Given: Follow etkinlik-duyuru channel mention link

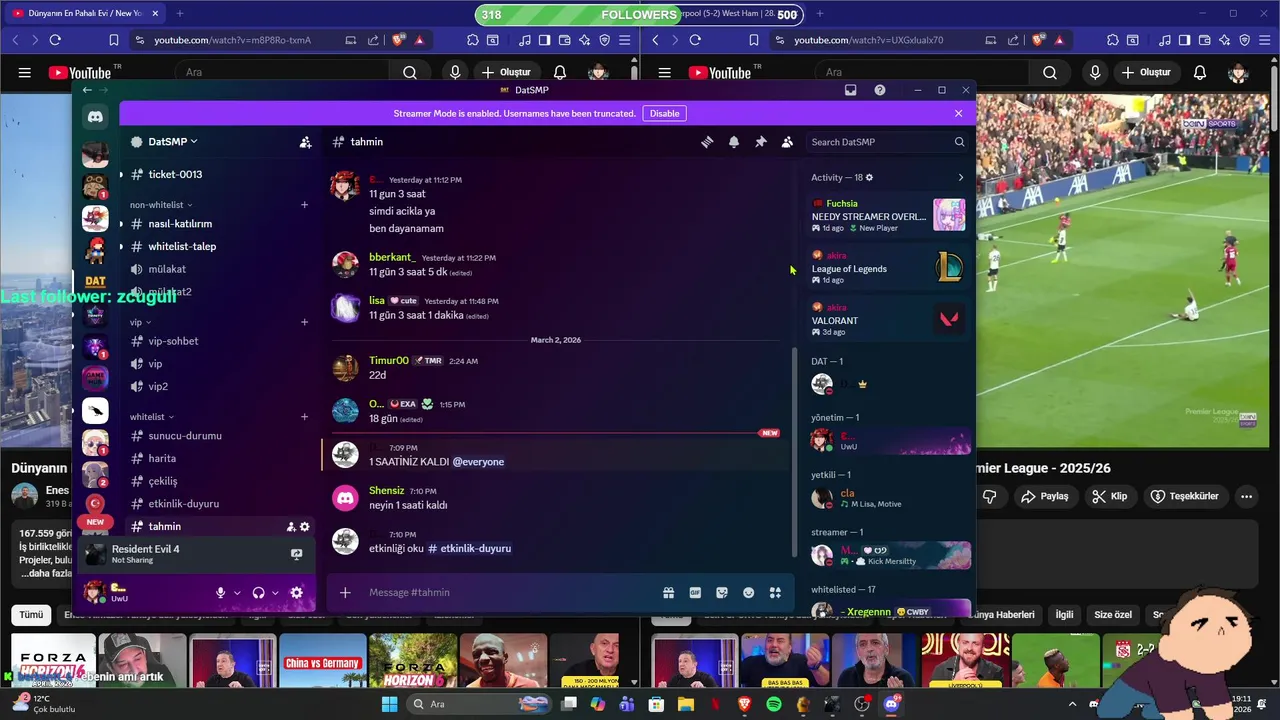Looking at the screenshot, I should point(469,548).
